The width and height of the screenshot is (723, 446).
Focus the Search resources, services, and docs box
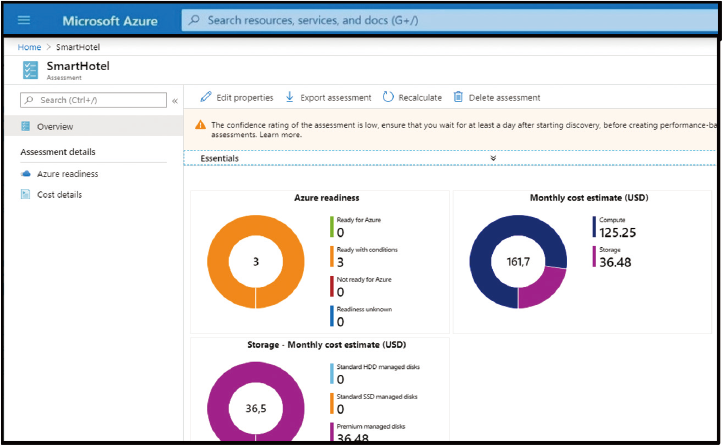(x=450, y=20)
